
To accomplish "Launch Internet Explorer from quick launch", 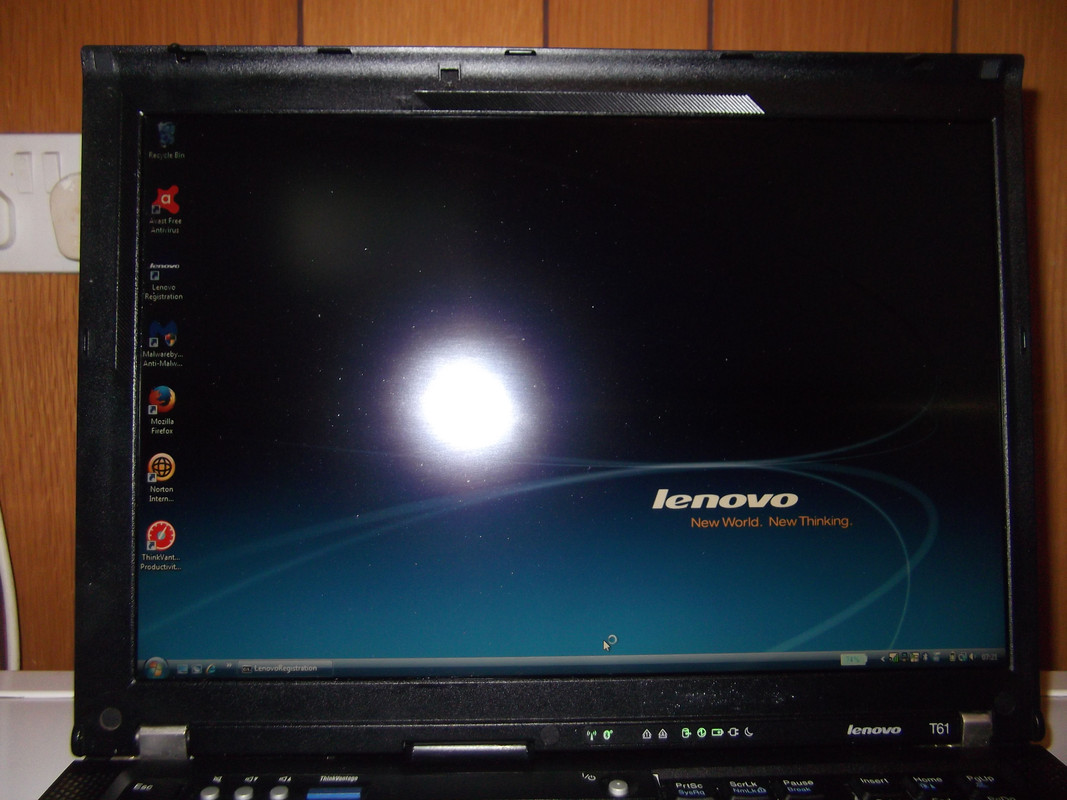I will click(x=211, y=669).
